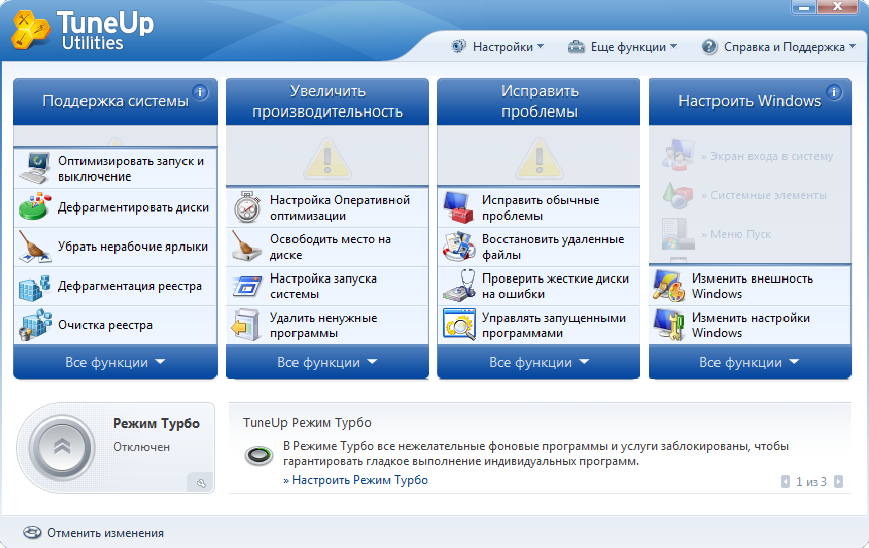Open the Системные элементы link
Screen dimensions: 869x548
[764, 195]
